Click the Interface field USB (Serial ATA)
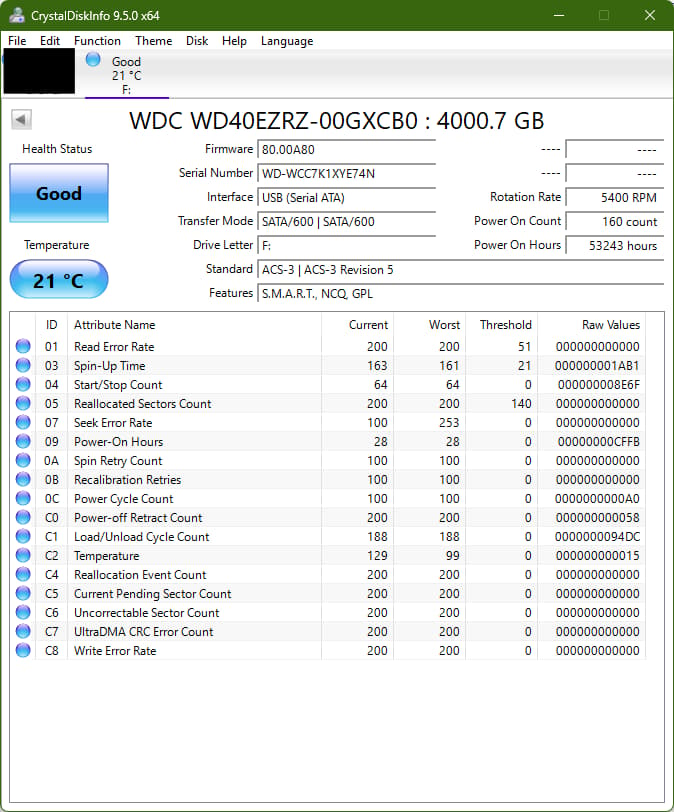This screenshot has height=812, width=674. click(346, 197)
